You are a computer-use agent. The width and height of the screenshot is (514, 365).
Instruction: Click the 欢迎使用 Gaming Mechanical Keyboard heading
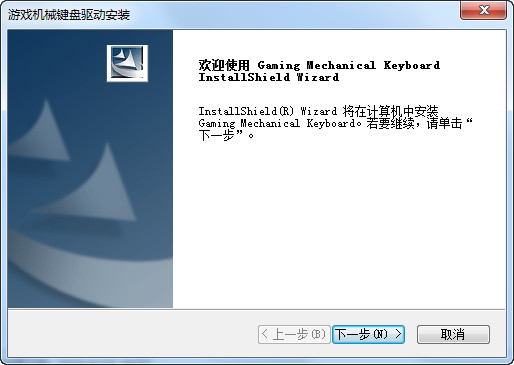[319, 71]
